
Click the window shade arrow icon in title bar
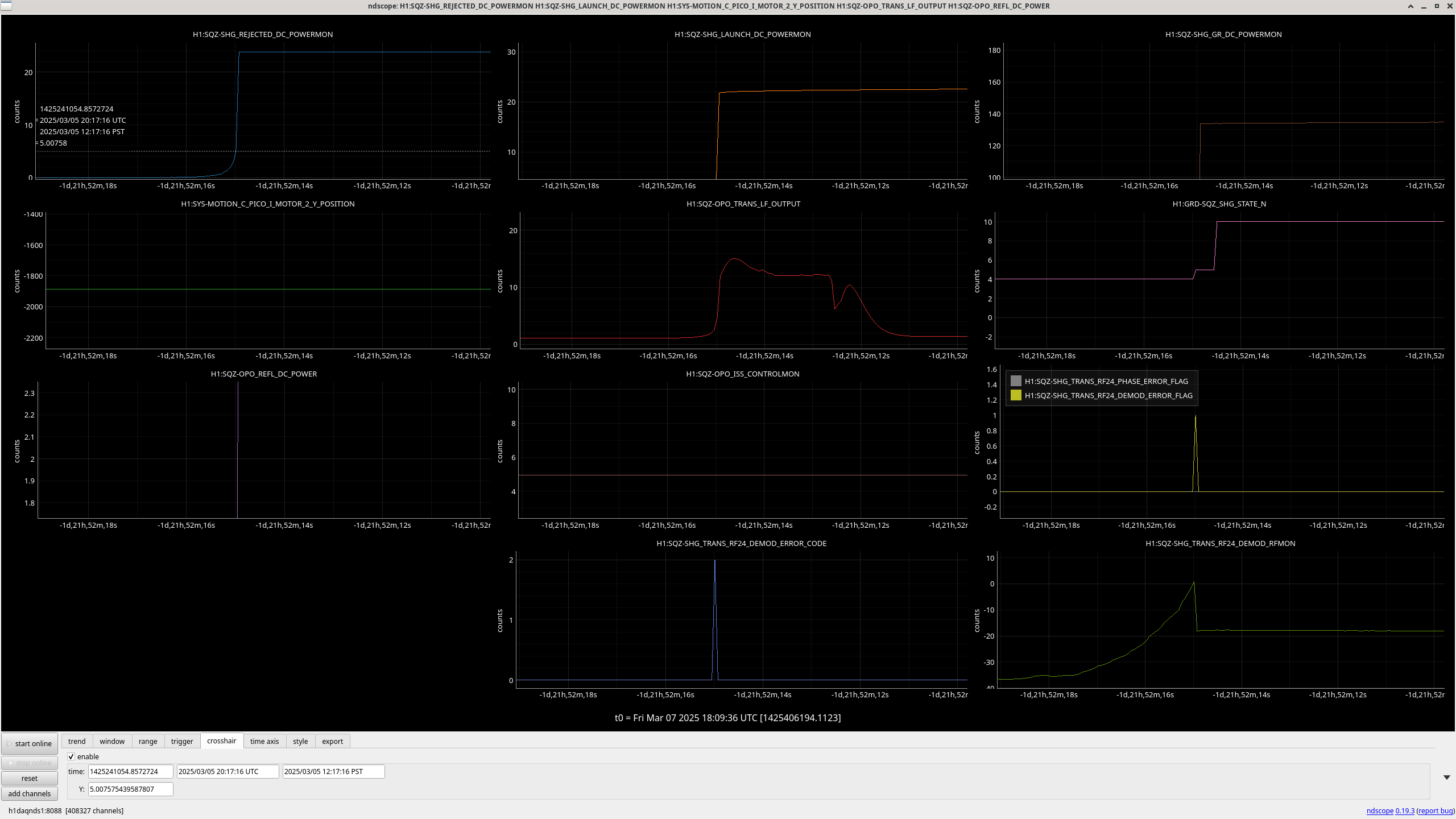click(x=1410, y=6)
